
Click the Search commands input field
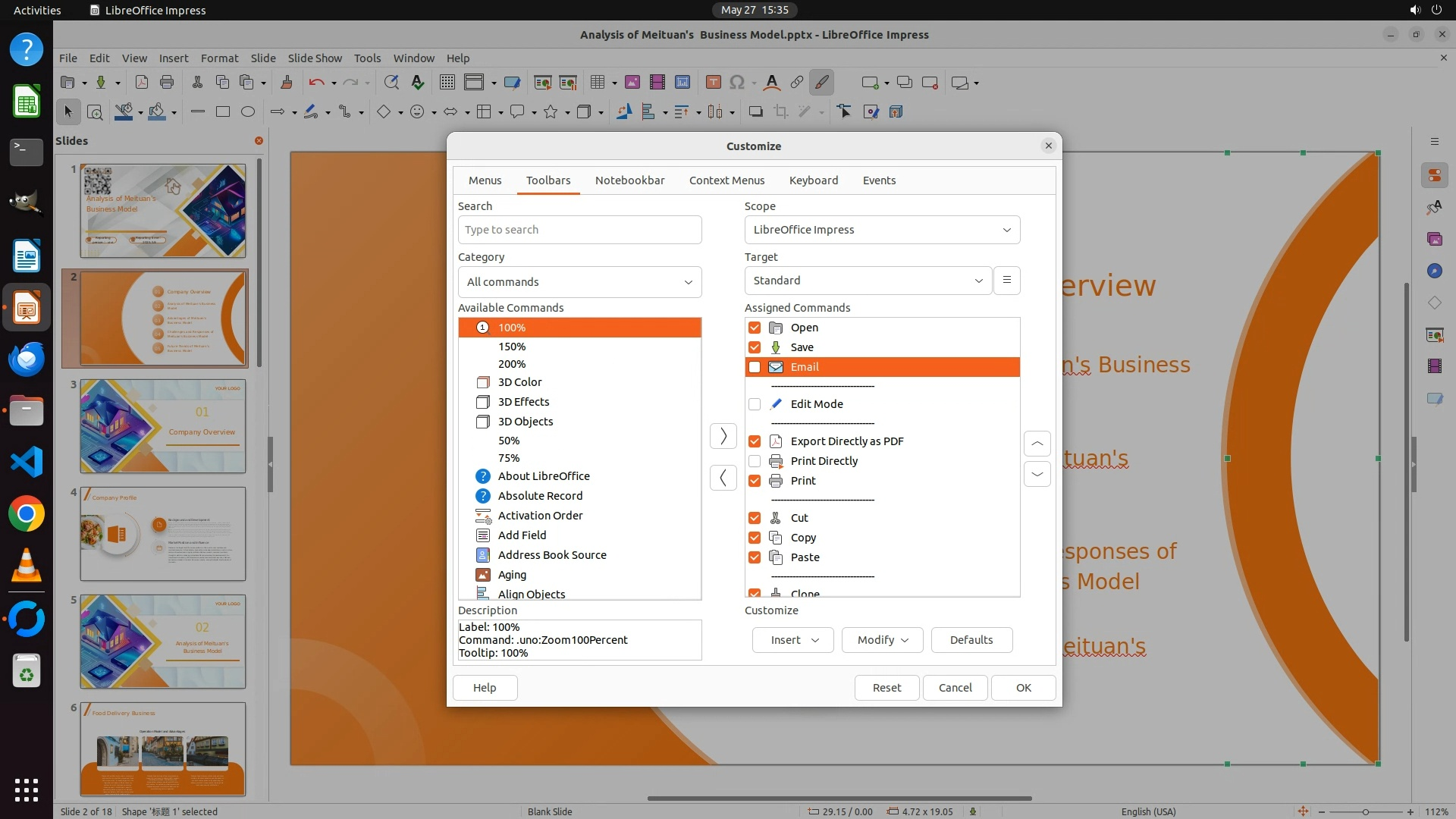pyautogui.click(x=579, y=230)
